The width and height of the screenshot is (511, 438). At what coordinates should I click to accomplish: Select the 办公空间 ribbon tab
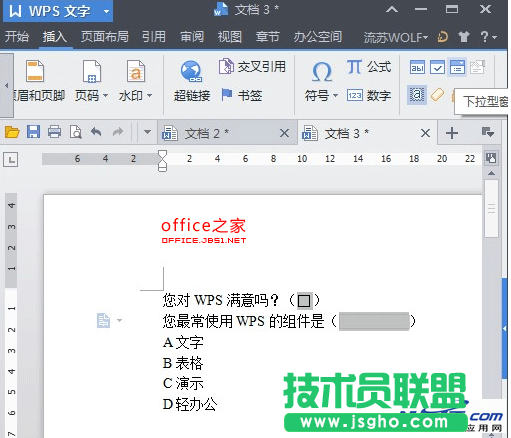pyautogui.click(x=318, y=36)
